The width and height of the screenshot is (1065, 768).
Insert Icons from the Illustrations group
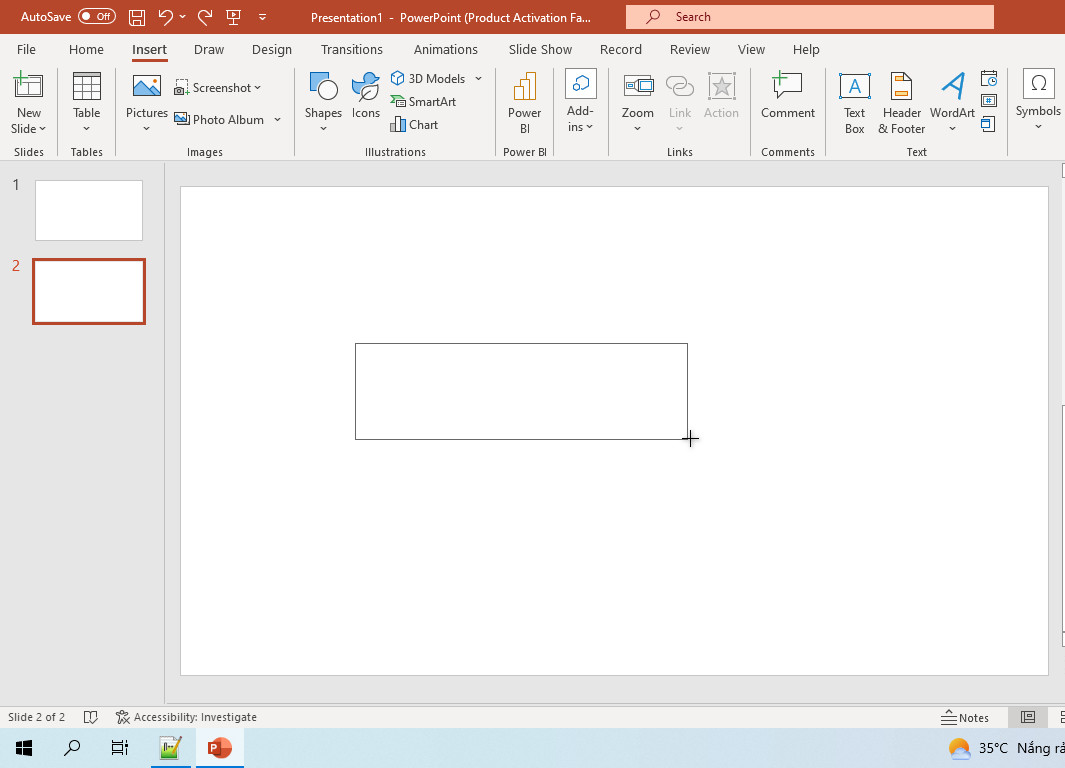(365, 96)
